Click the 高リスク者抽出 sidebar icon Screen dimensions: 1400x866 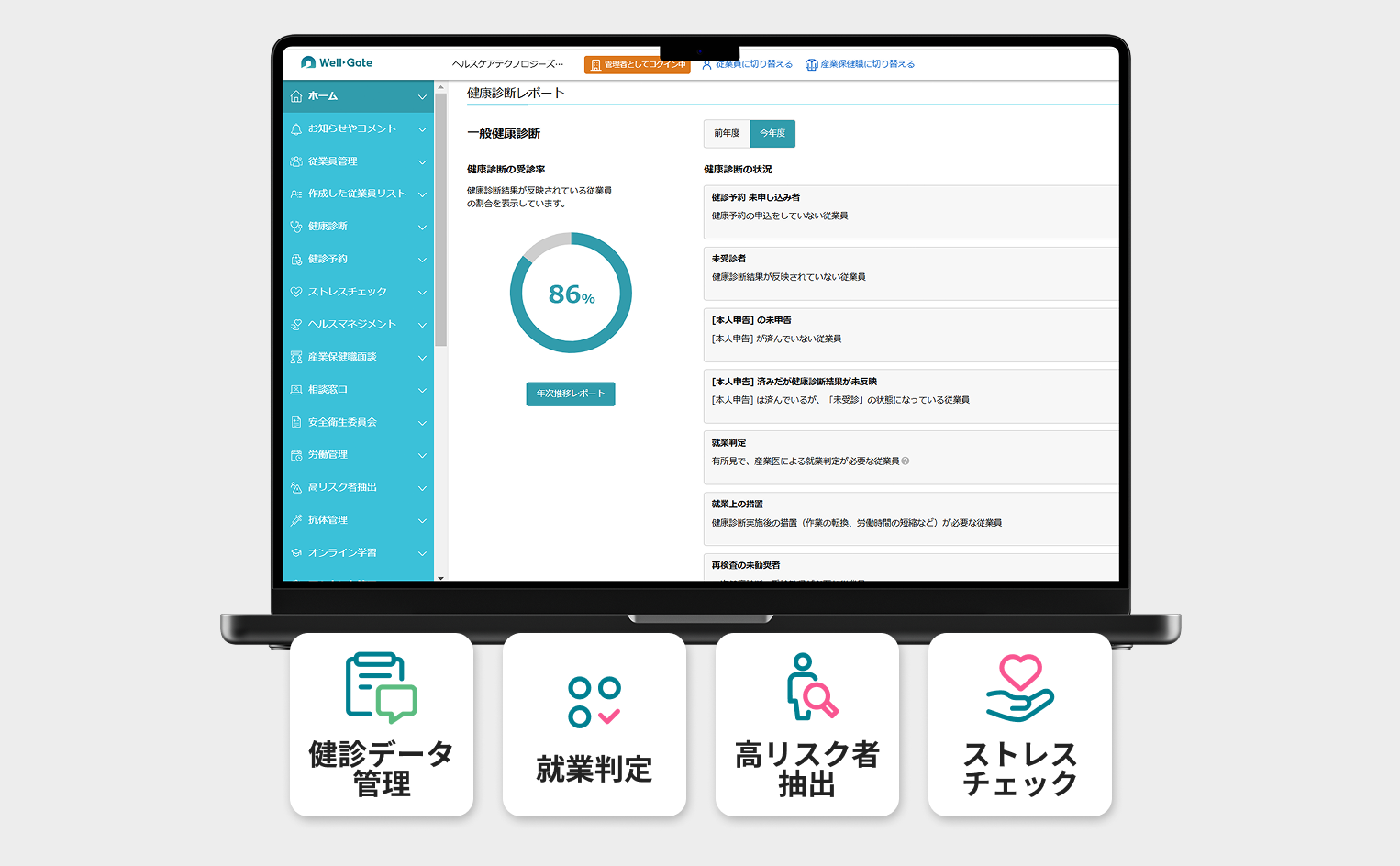(x=296, y=488)
